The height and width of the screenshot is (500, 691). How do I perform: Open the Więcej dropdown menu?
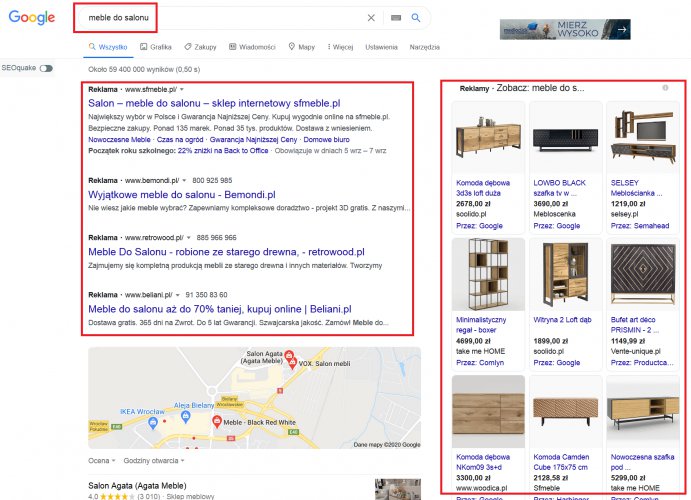[x=341, y=46]
